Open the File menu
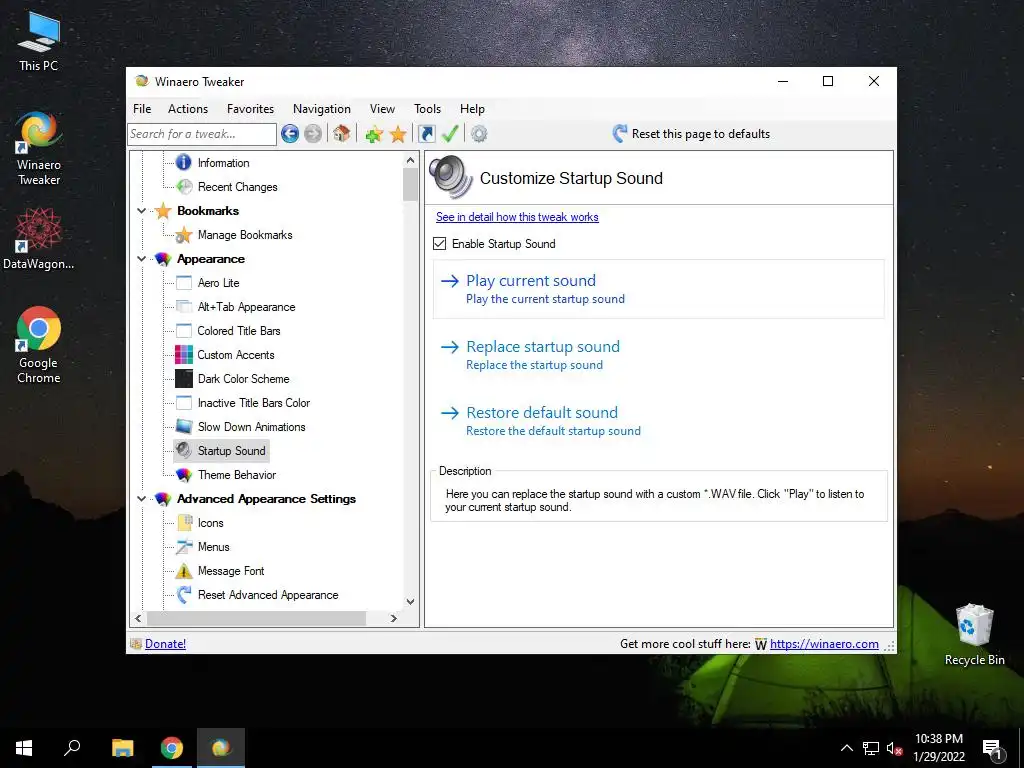This screenshot has width=1024, height=768. click(x=142, y=109)
